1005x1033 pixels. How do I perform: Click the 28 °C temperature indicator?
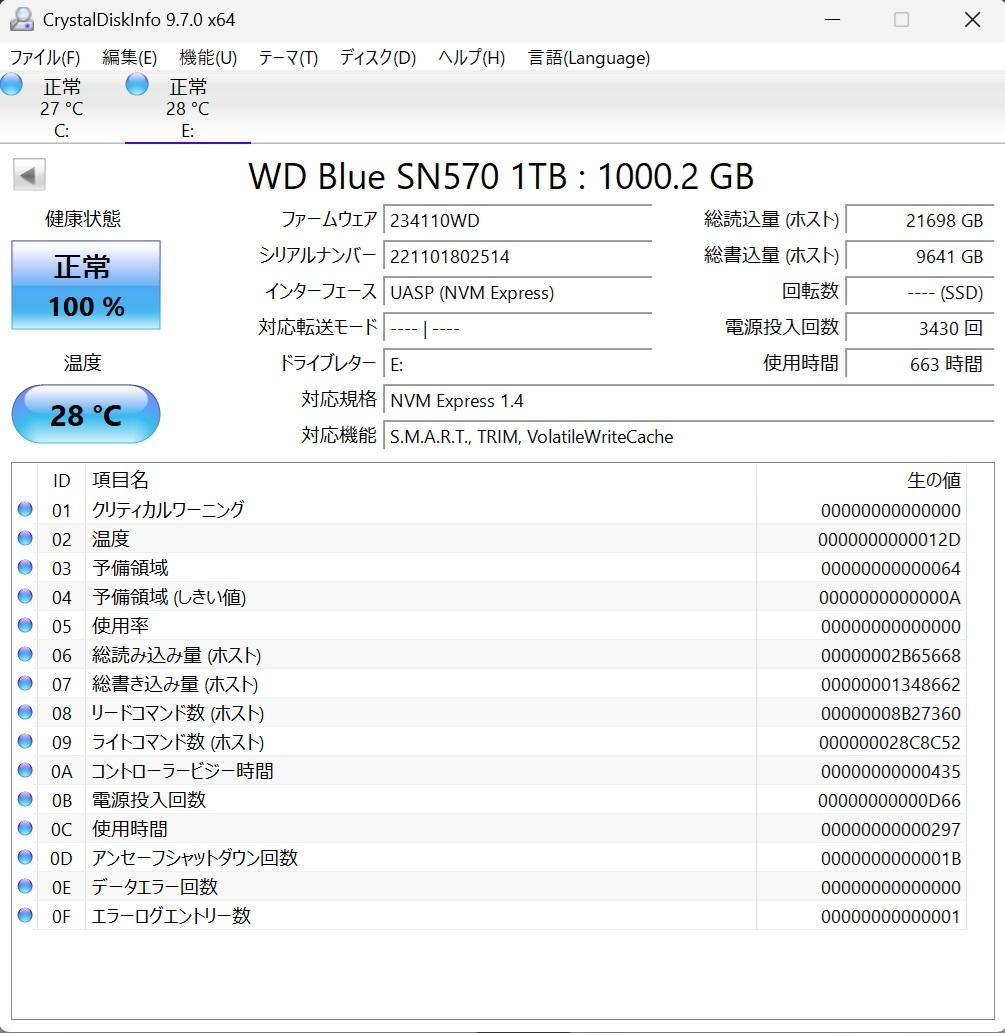(x=85, y=414)
